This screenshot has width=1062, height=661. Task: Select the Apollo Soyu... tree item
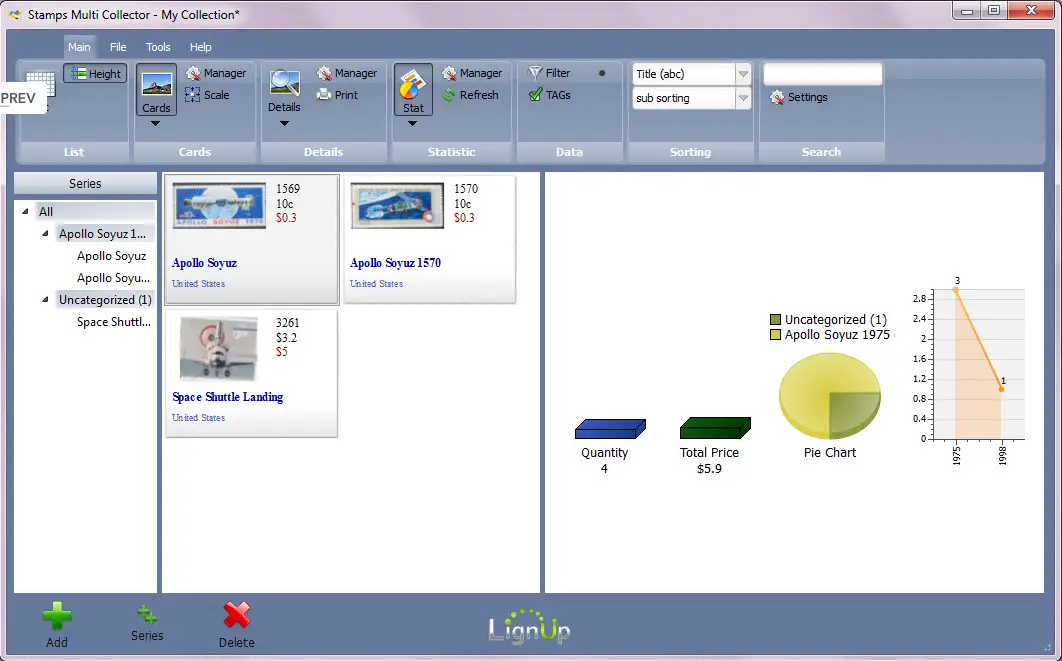(x=113, y=278)
